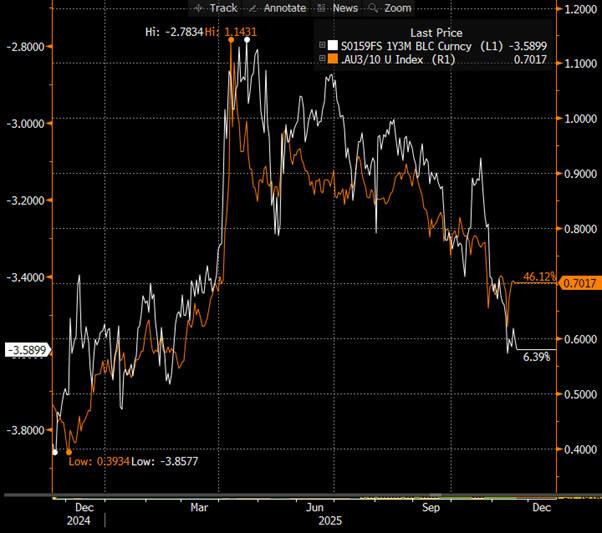Click the 0.4000 right axis label

pyautogui.click(x=580, y=449)
